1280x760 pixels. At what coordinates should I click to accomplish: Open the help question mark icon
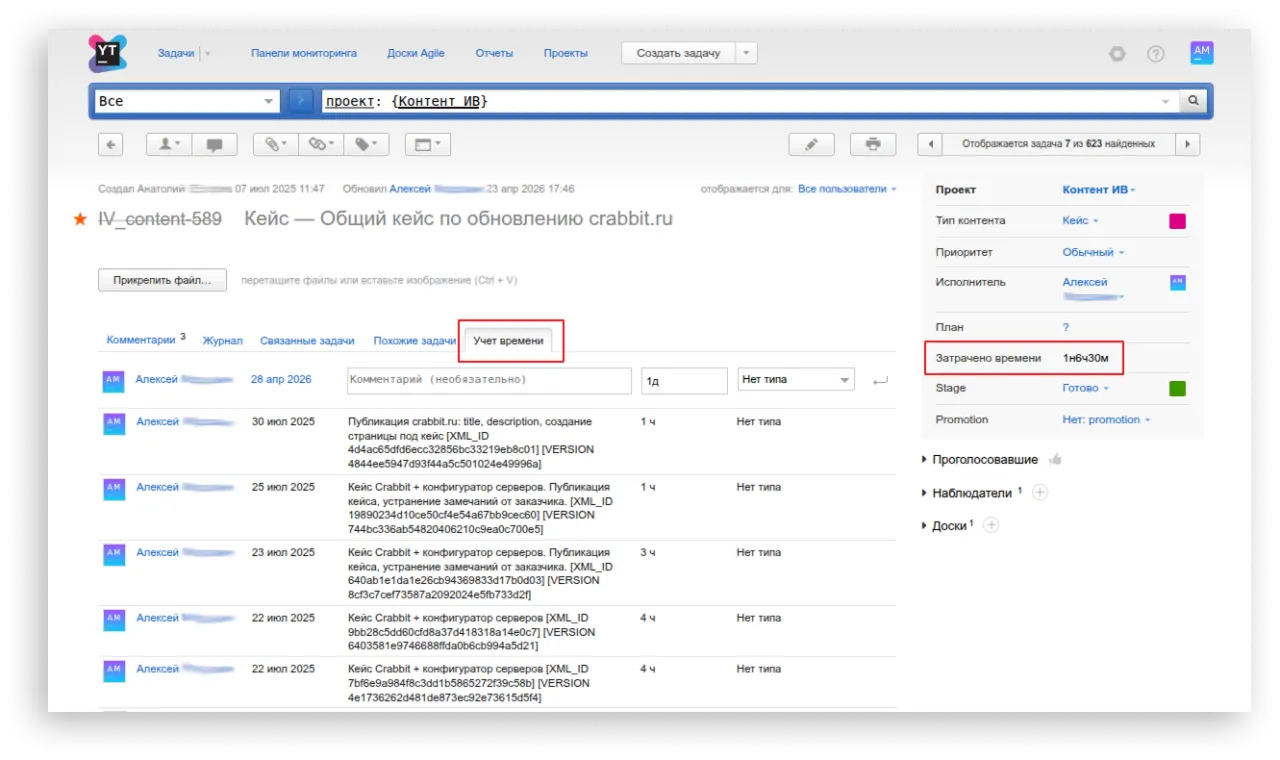[1155, 54]
